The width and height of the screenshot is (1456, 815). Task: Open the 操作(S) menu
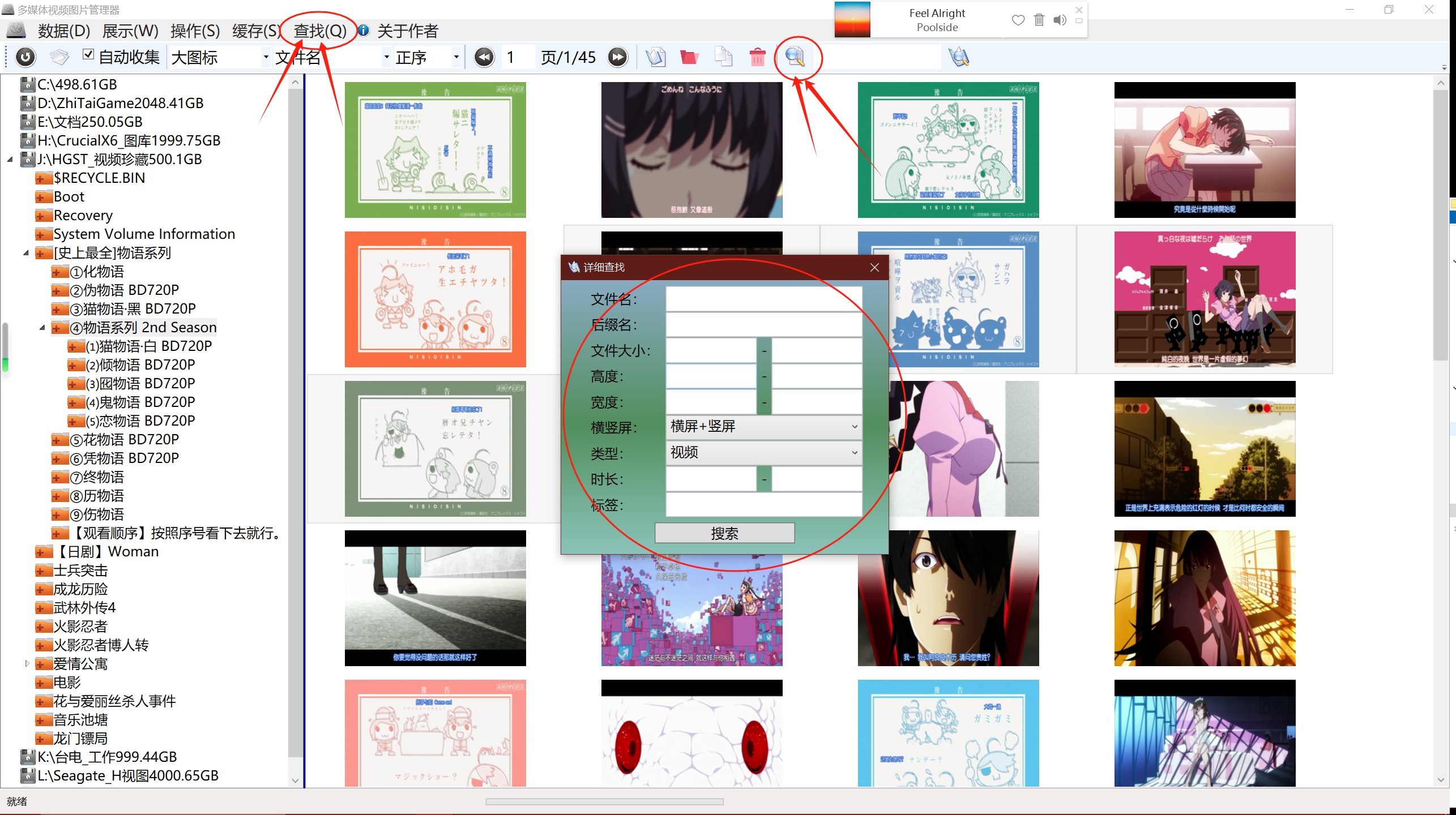[x=195, y=31]
